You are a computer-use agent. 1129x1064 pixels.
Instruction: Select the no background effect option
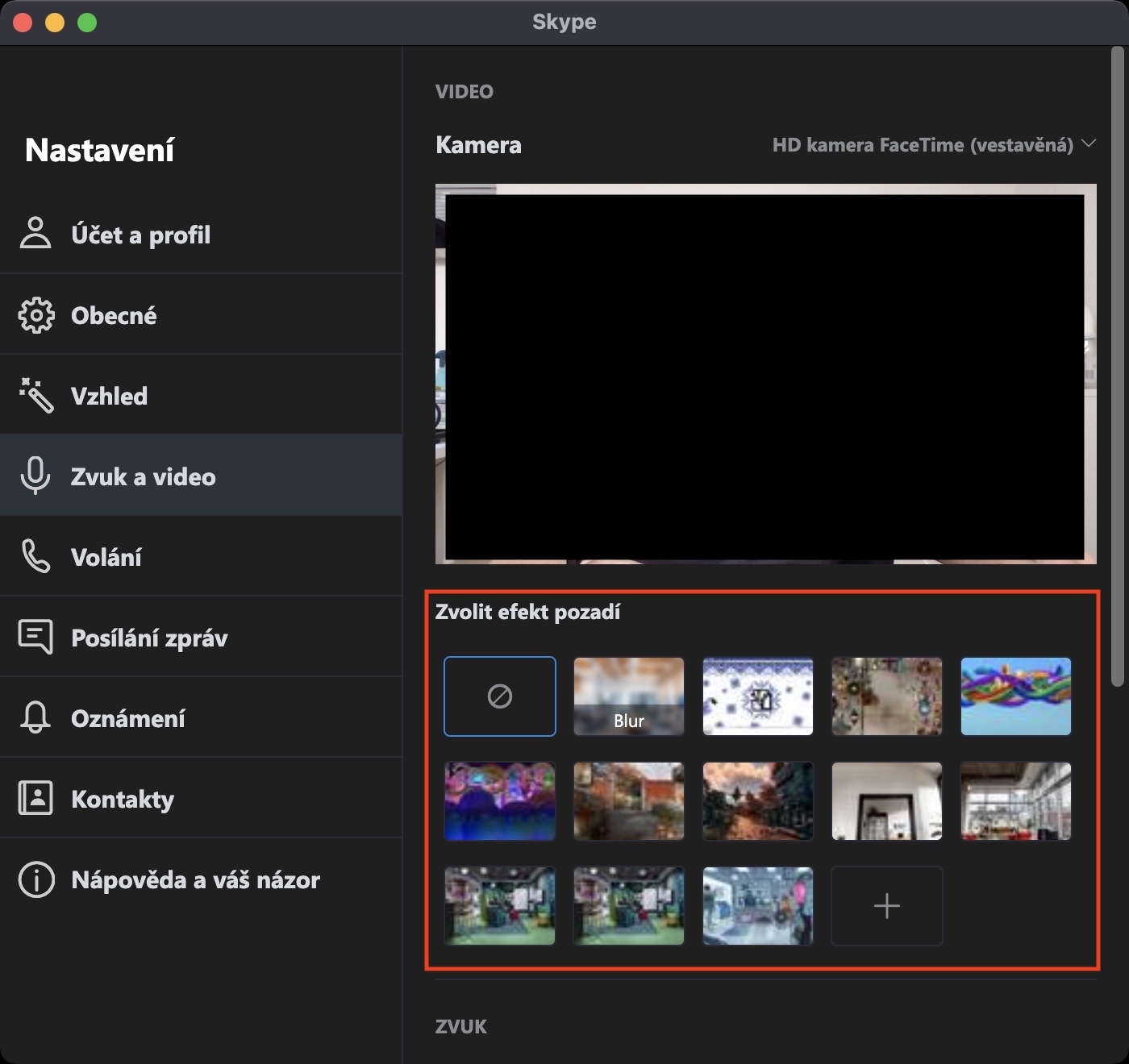click(500, 696)
